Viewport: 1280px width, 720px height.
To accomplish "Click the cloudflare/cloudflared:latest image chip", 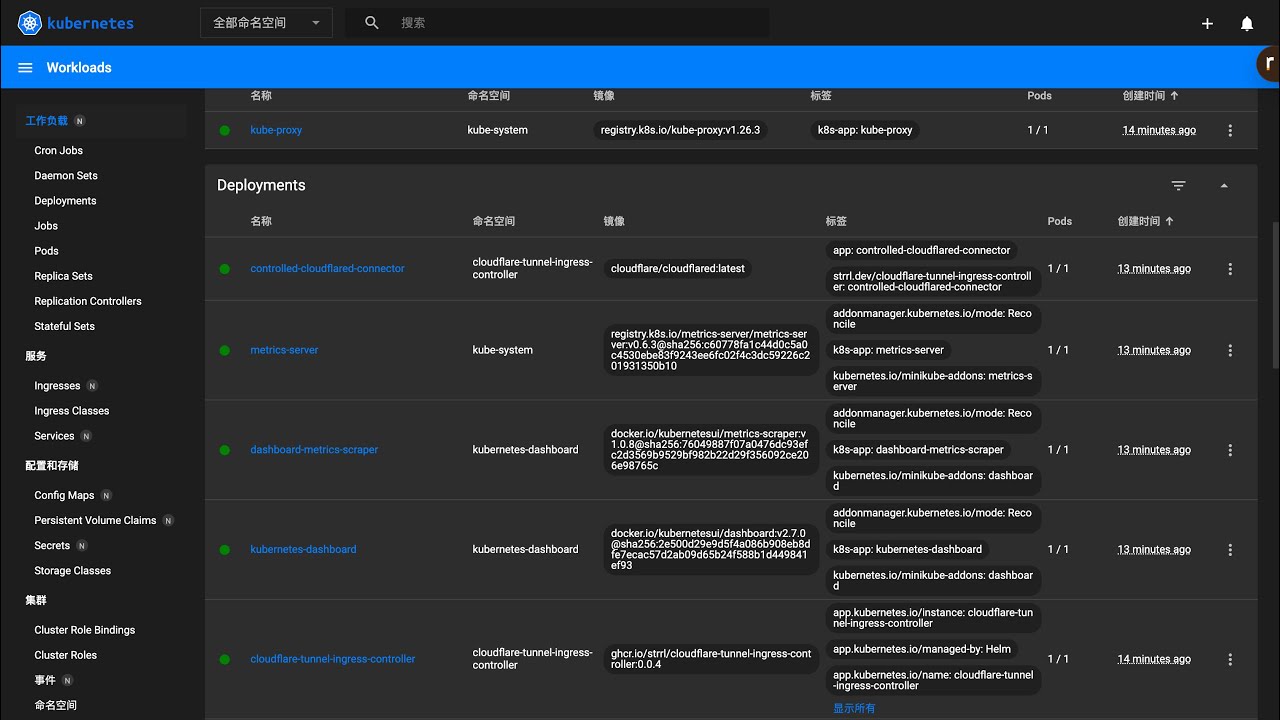I will point(678,269).
